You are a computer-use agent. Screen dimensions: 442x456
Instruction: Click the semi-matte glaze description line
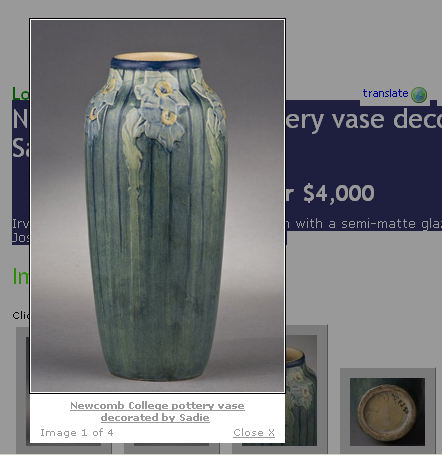(x=364, y=224)
